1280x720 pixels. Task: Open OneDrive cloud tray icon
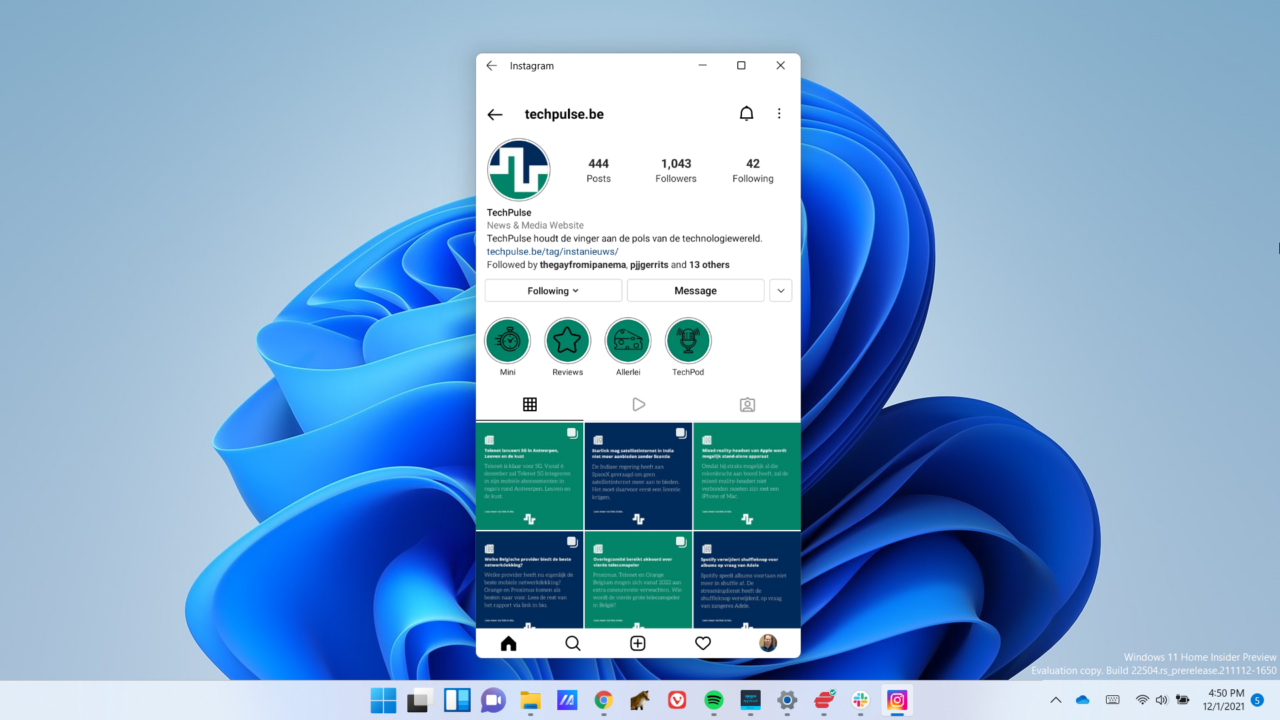click(1083, 700)
